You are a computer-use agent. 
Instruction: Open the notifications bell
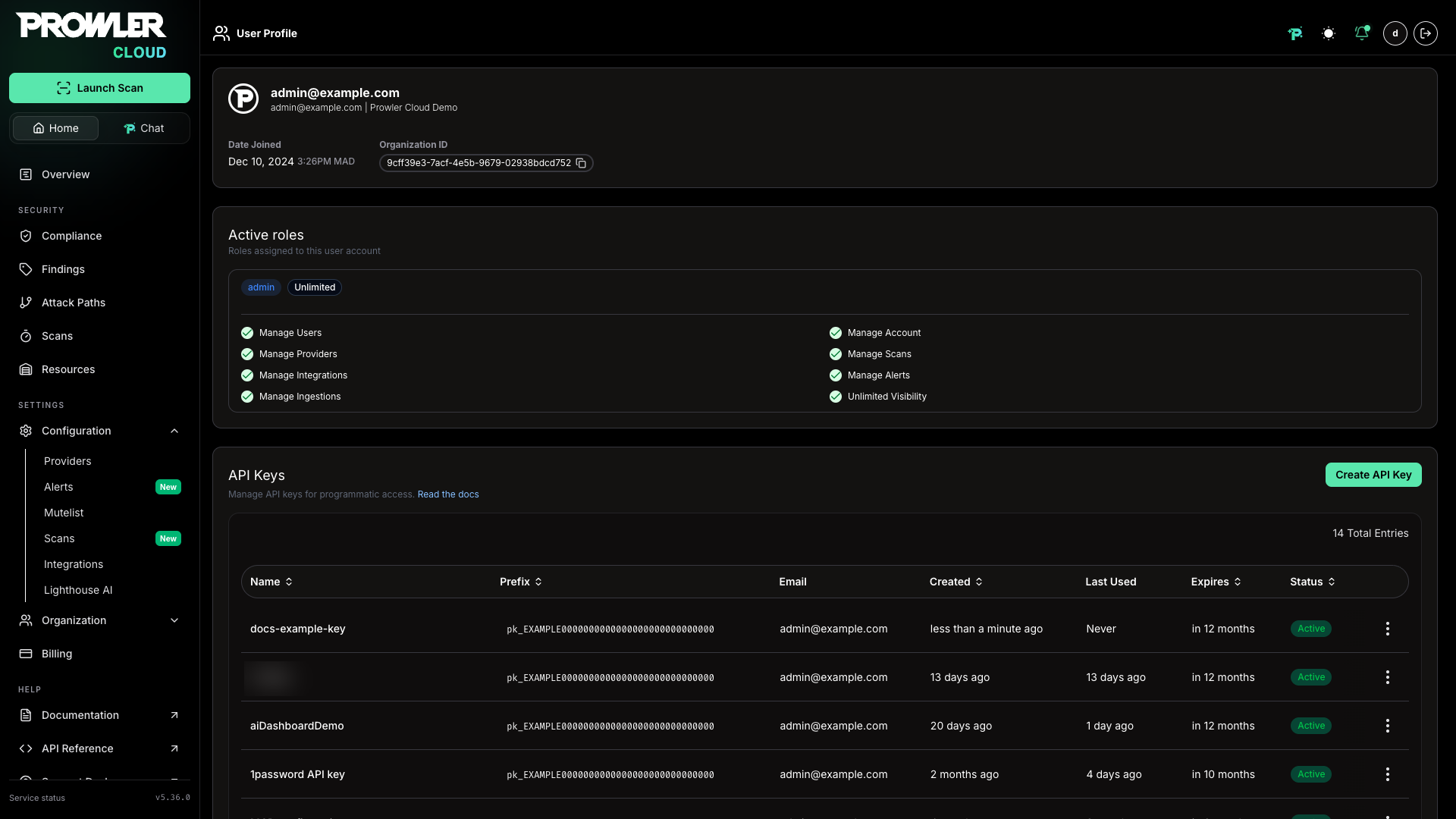1362,33
